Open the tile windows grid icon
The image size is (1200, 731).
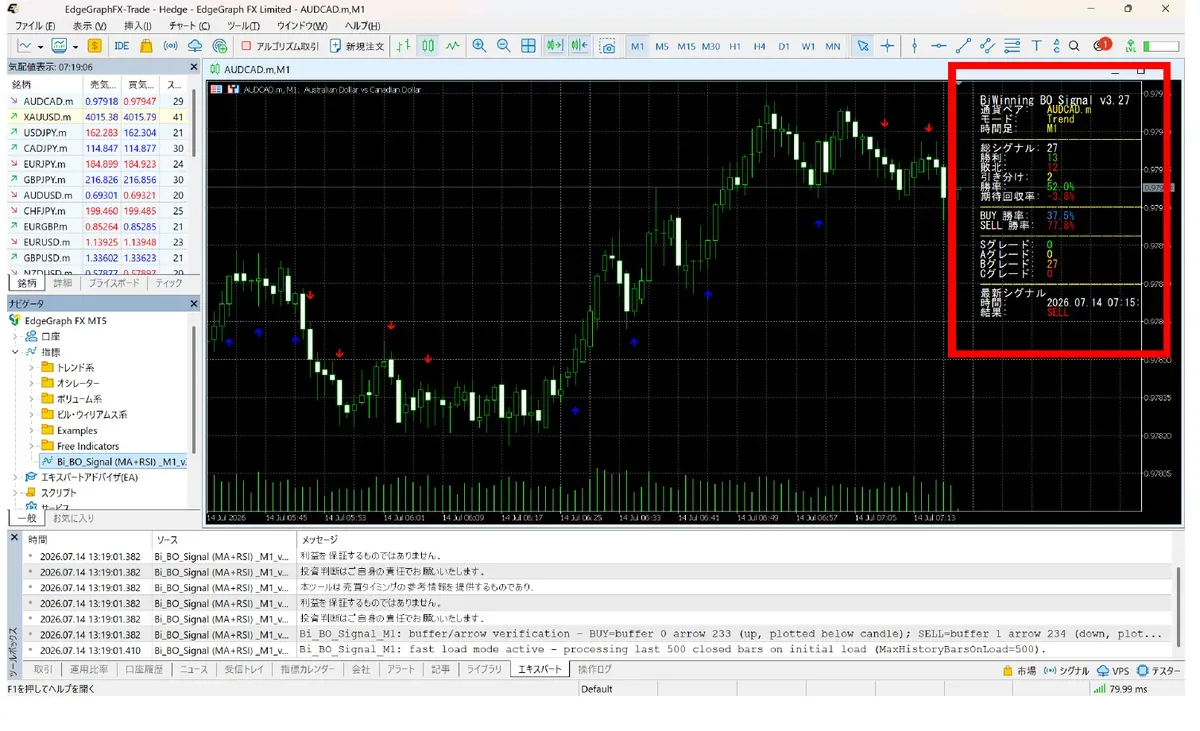pos(528,46)
